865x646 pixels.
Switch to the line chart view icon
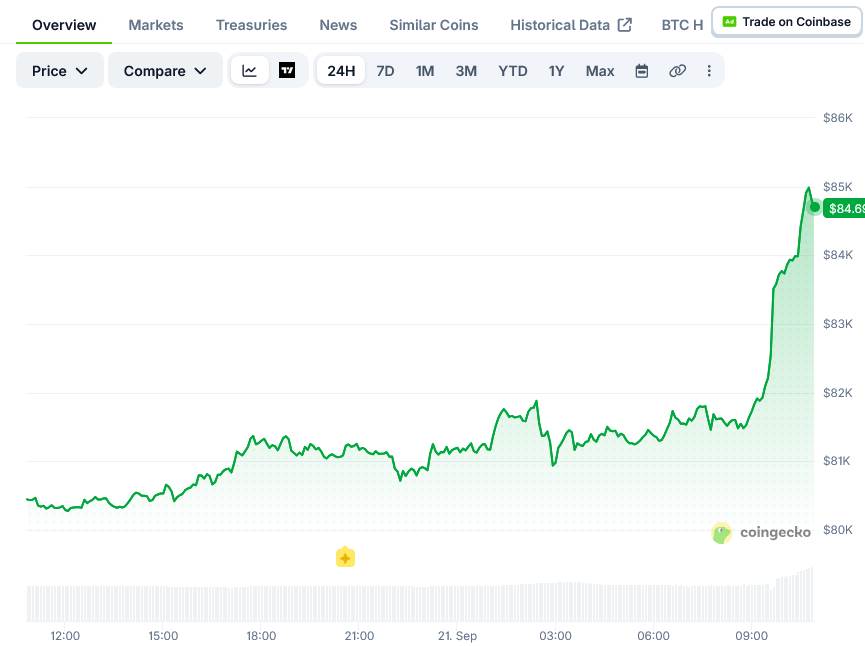click(x=249, y=71)
